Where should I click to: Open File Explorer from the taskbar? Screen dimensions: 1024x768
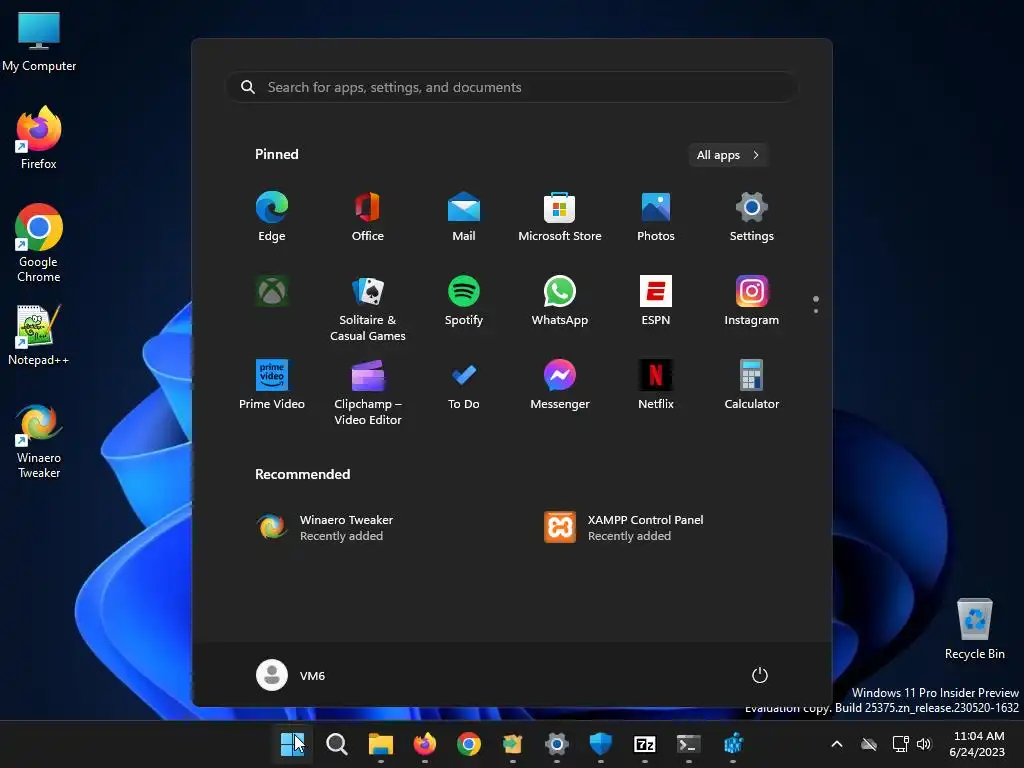click(381, 744)
